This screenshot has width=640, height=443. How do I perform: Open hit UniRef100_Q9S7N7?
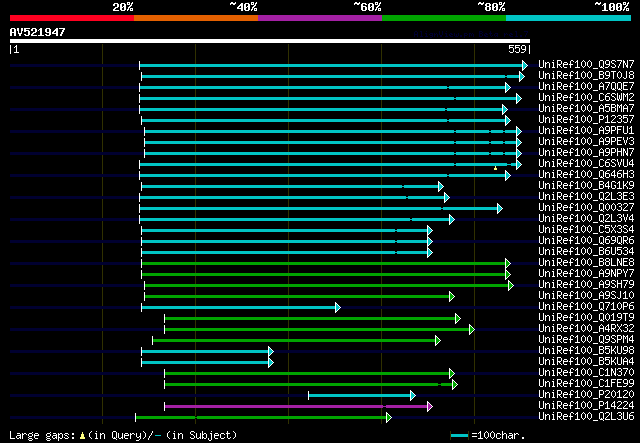586,64
